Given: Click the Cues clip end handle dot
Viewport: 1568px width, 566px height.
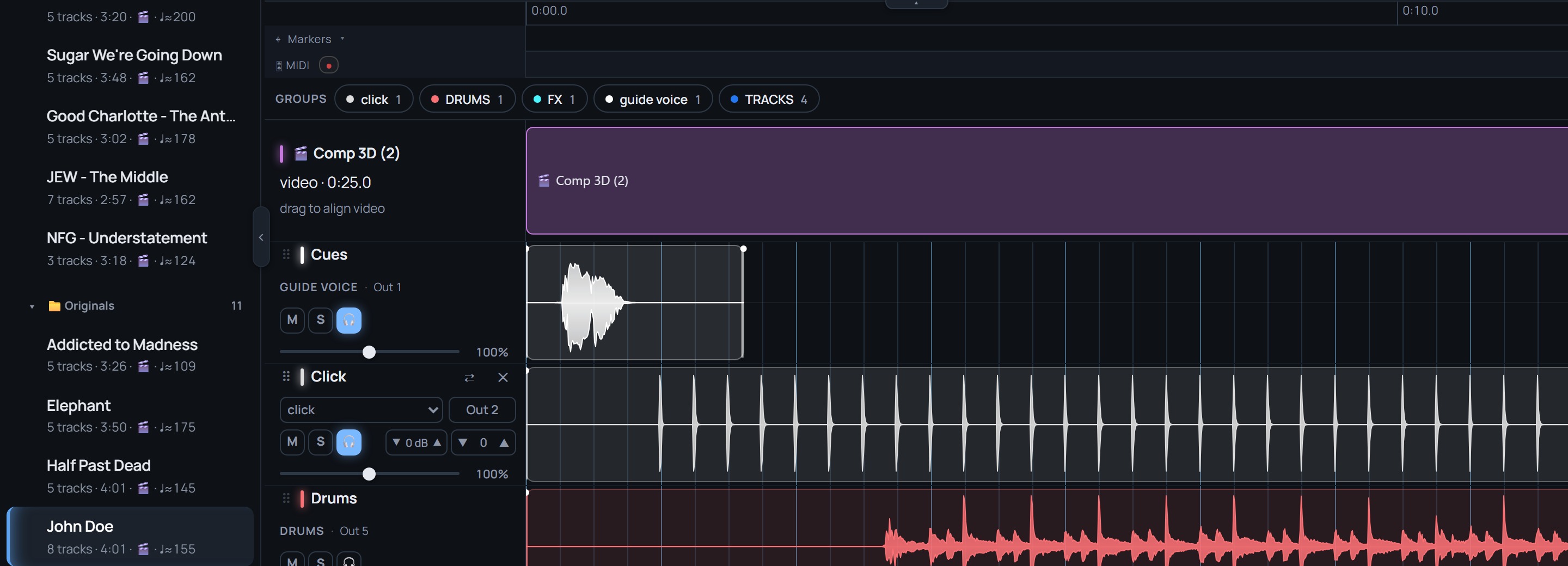Looking at the screenshot, I should 743,248.
